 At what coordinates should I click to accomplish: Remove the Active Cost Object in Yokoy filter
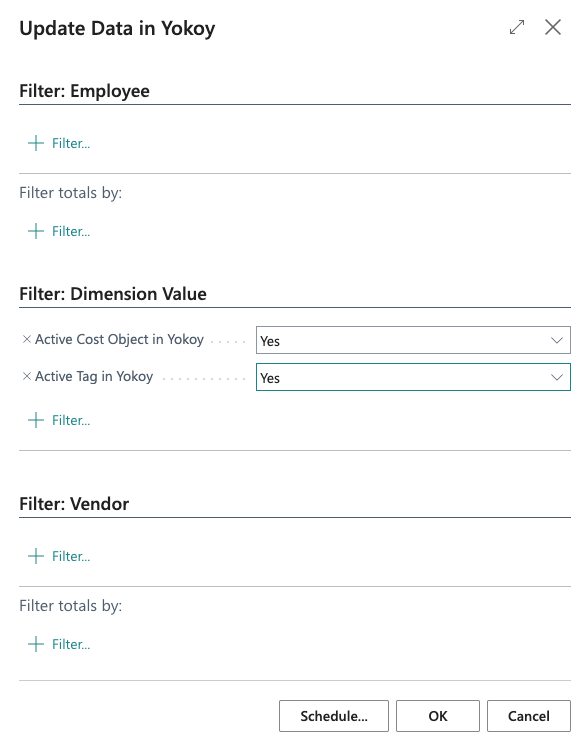point(27,339)
